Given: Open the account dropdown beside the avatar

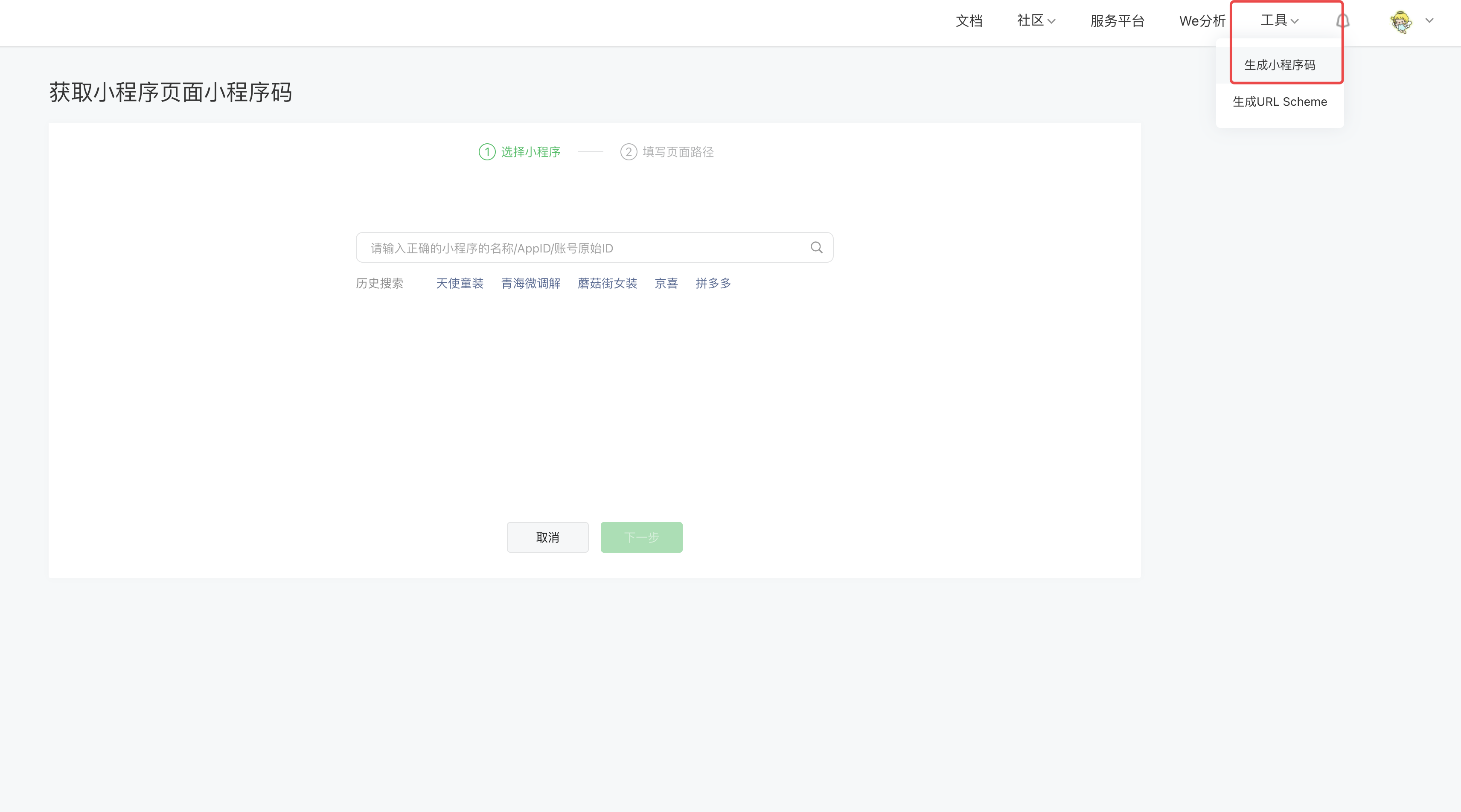Looking at the screenshot, I should [1429, 22].
